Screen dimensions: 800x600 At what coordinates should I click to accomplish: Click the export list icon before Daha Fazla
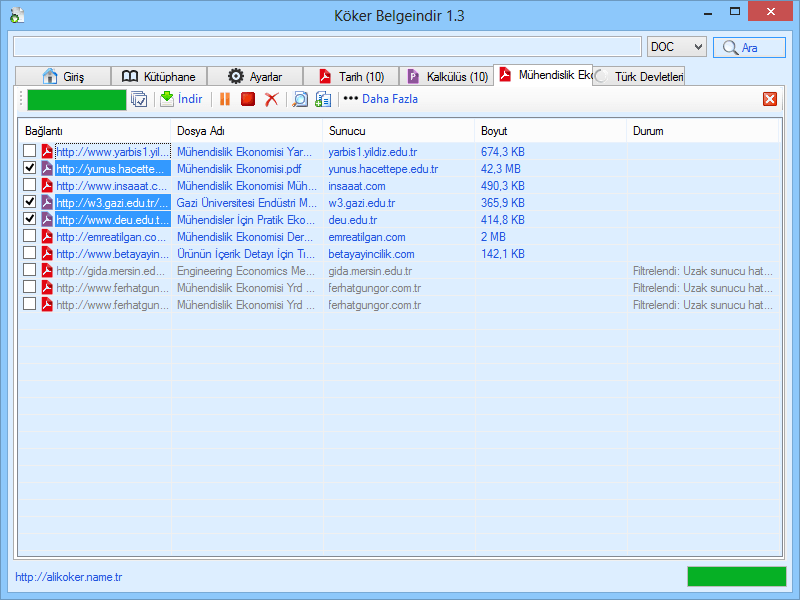pos(323,99)
